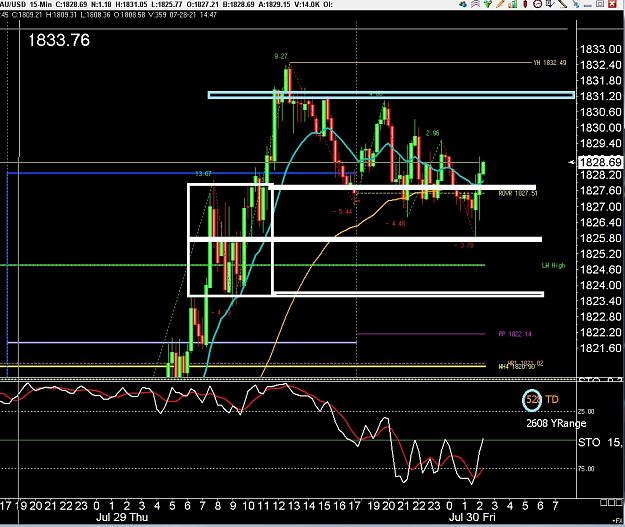Click the 1833.00 price axis label
Image resolution: width=625 pixels, height=527 pixels.
click(x=601, y=49)
